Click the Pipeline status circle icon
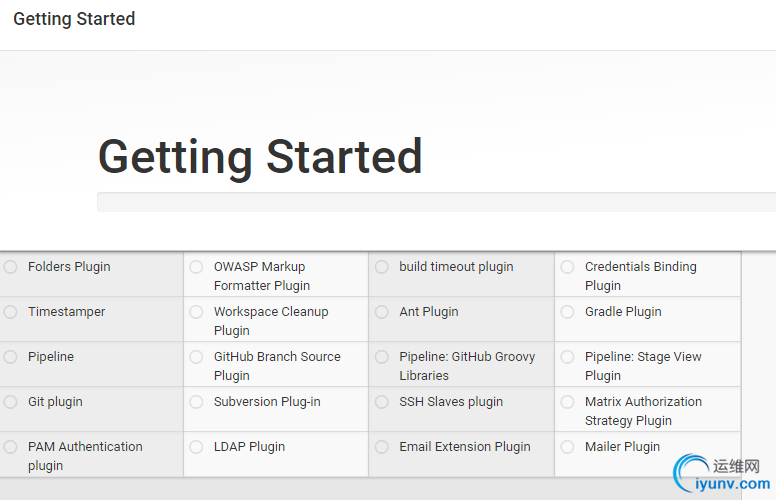 (x=10, y=357)
